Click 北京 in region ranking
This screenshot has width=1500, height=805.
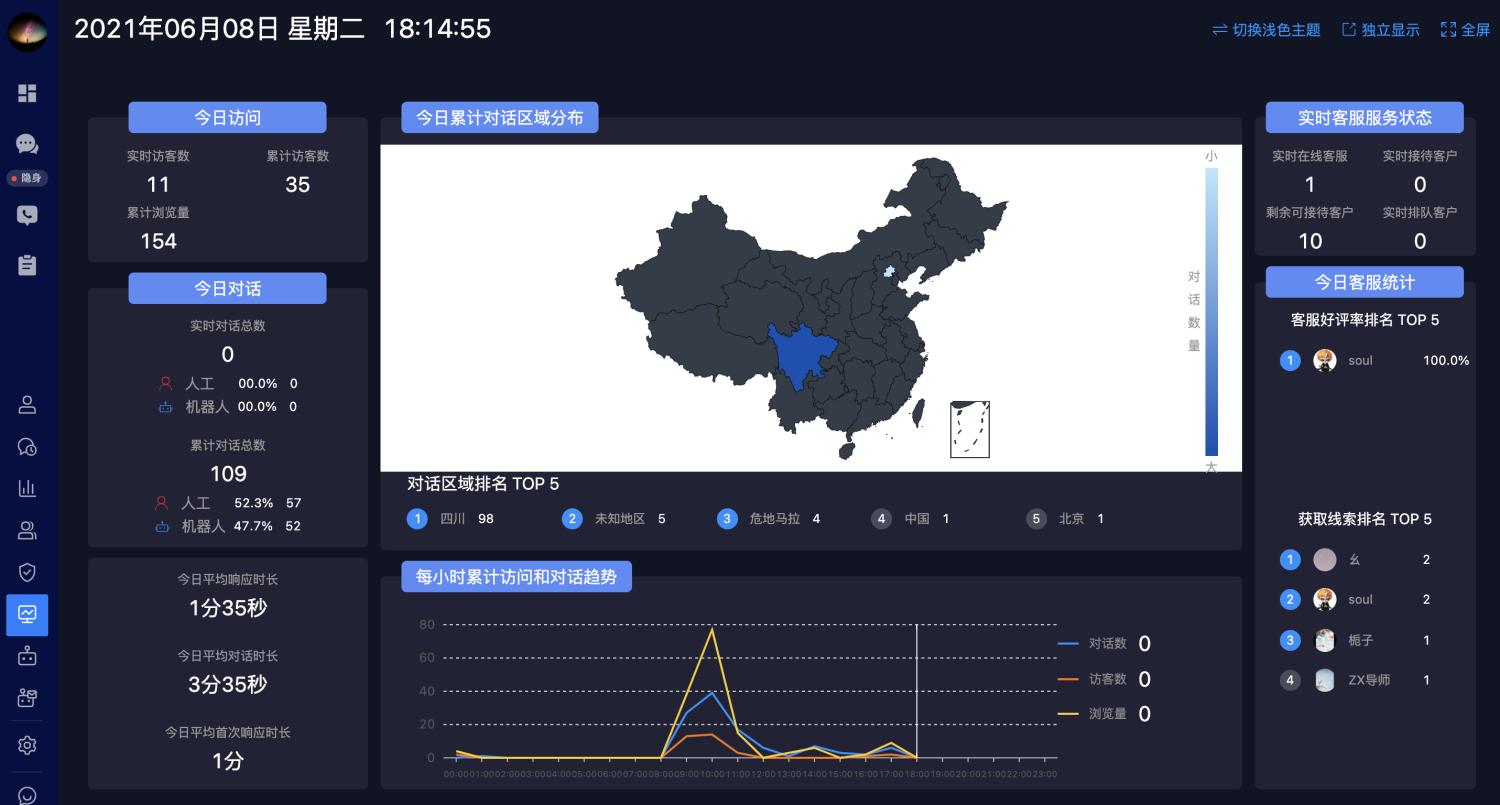[x=1072, y=519]
